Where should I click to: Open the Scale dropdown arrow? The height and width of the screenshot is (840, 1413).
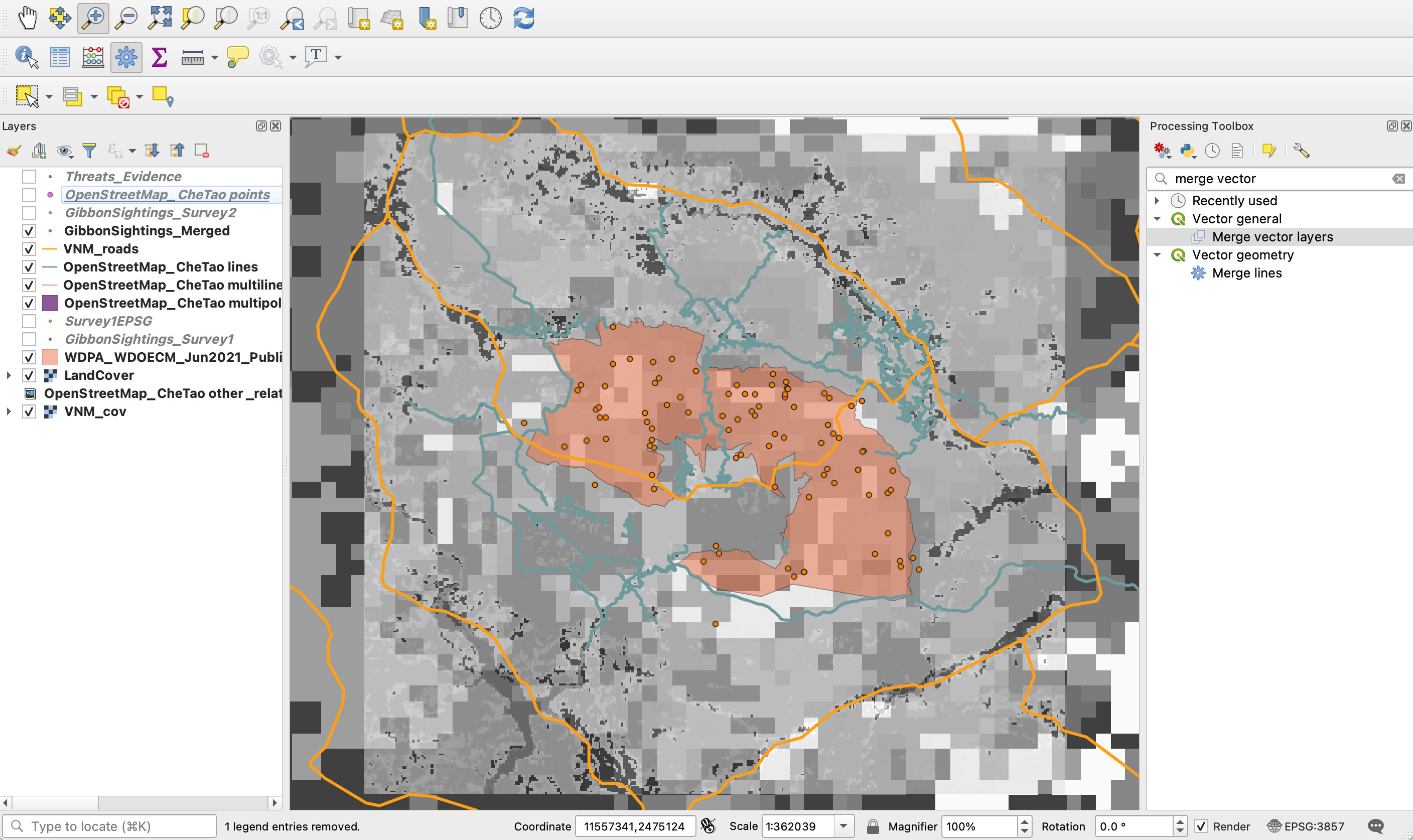[843, 826]
